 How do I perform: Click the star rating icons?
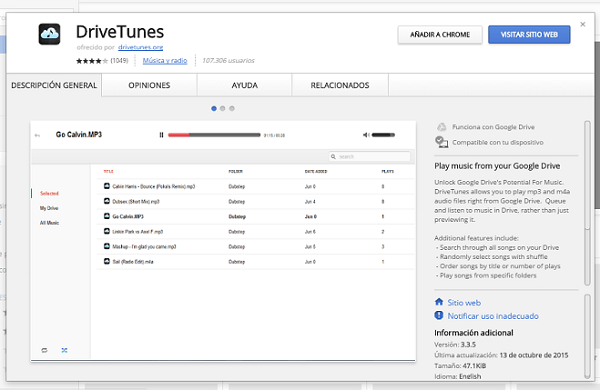pos(92,61)
